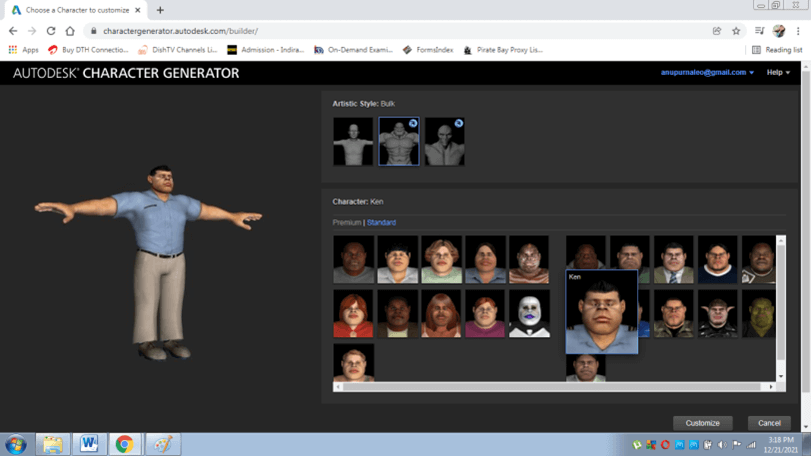Click the volume speaker tray icon
This screenshot has height=456, width=811.
coord(722,445)
